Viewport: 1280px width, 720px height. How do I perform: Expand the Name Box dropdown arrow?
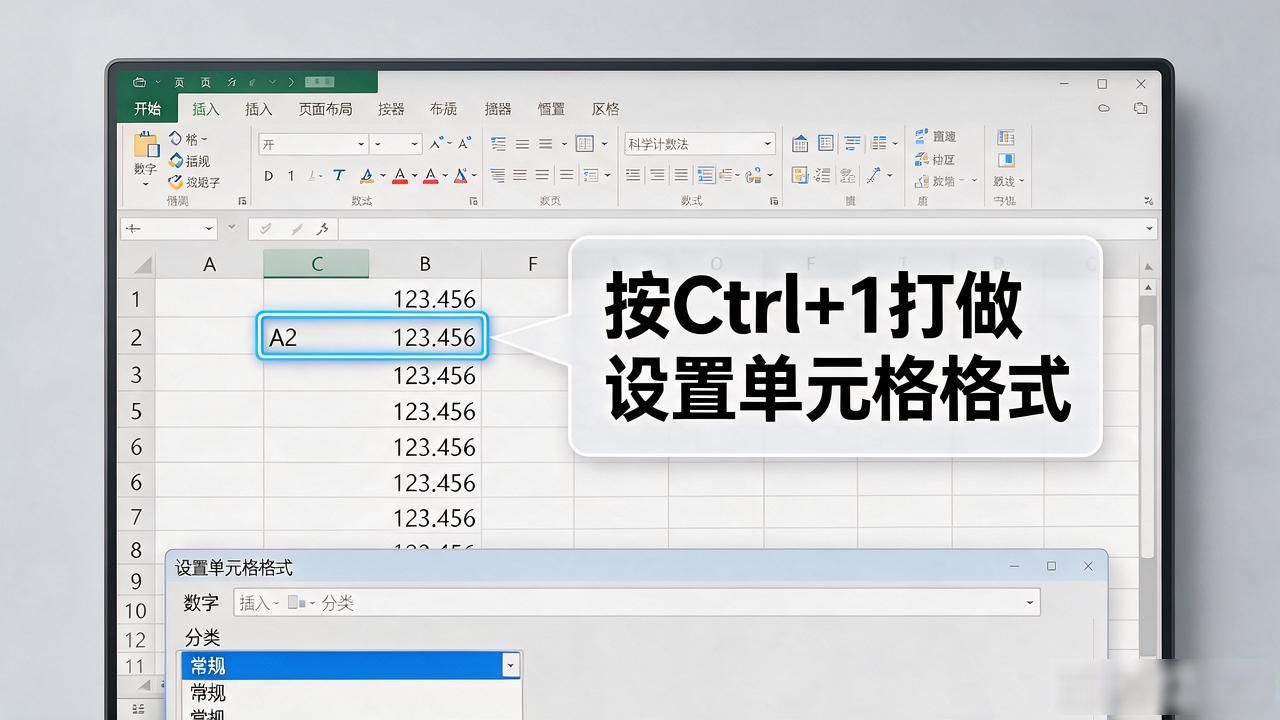209,229
